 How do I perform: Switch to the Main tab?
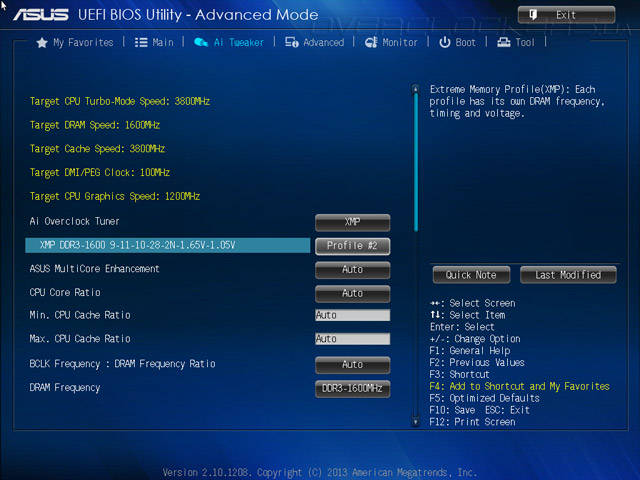pyautogui.click(x=154, y=42)
